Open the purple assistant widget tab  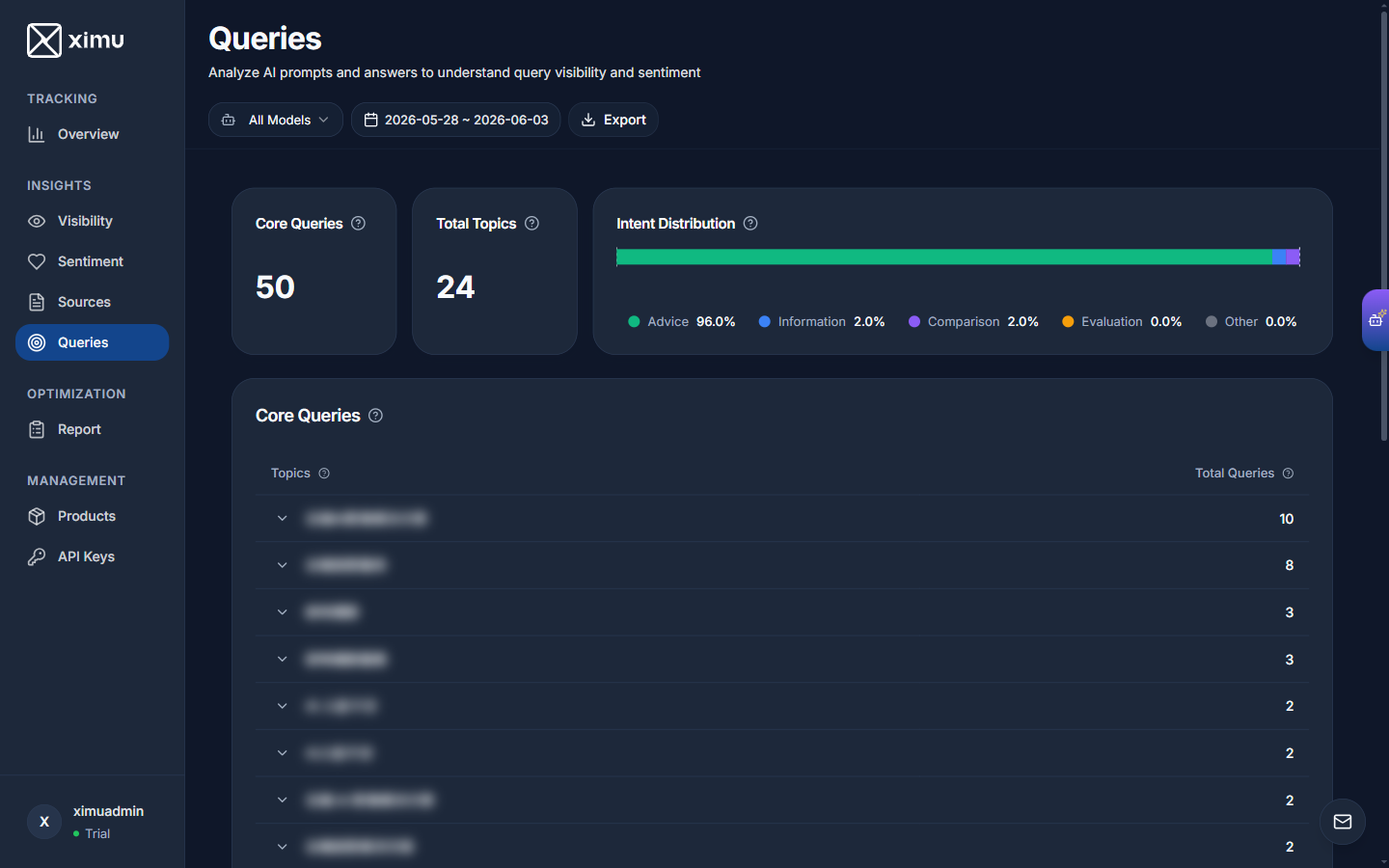point(1375,319)
